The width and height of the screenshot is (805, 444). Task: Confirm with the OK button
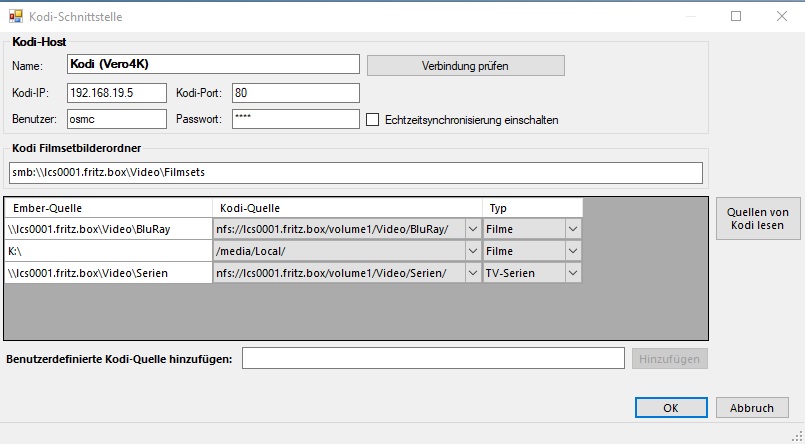(671, 408)
